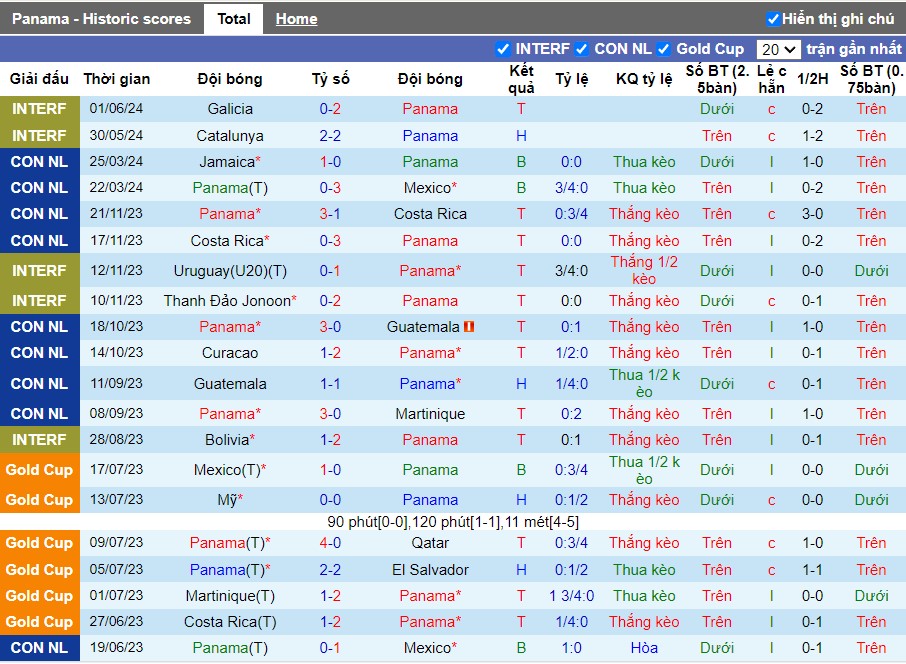
Task: Open Martinique team in 08/09/23 row
Action: point(430,414)
